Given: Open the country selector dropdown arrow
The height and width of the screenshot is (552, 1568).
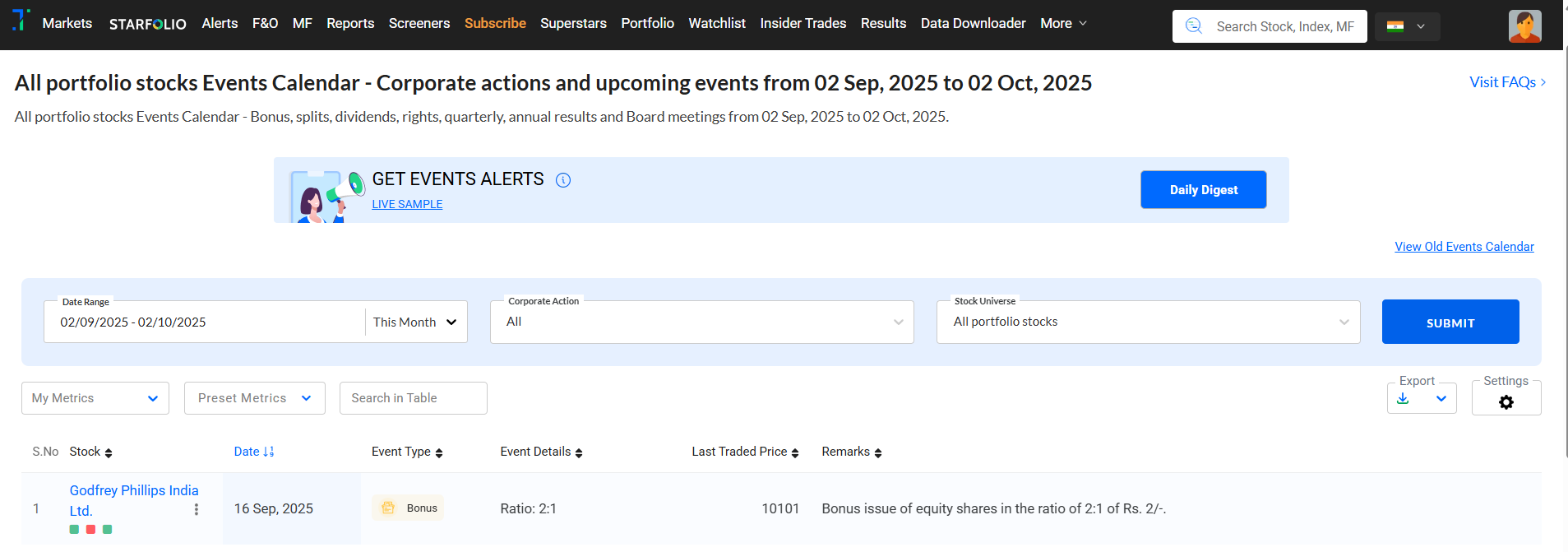Looking at the screenshot, I should tap(1421, 26).
